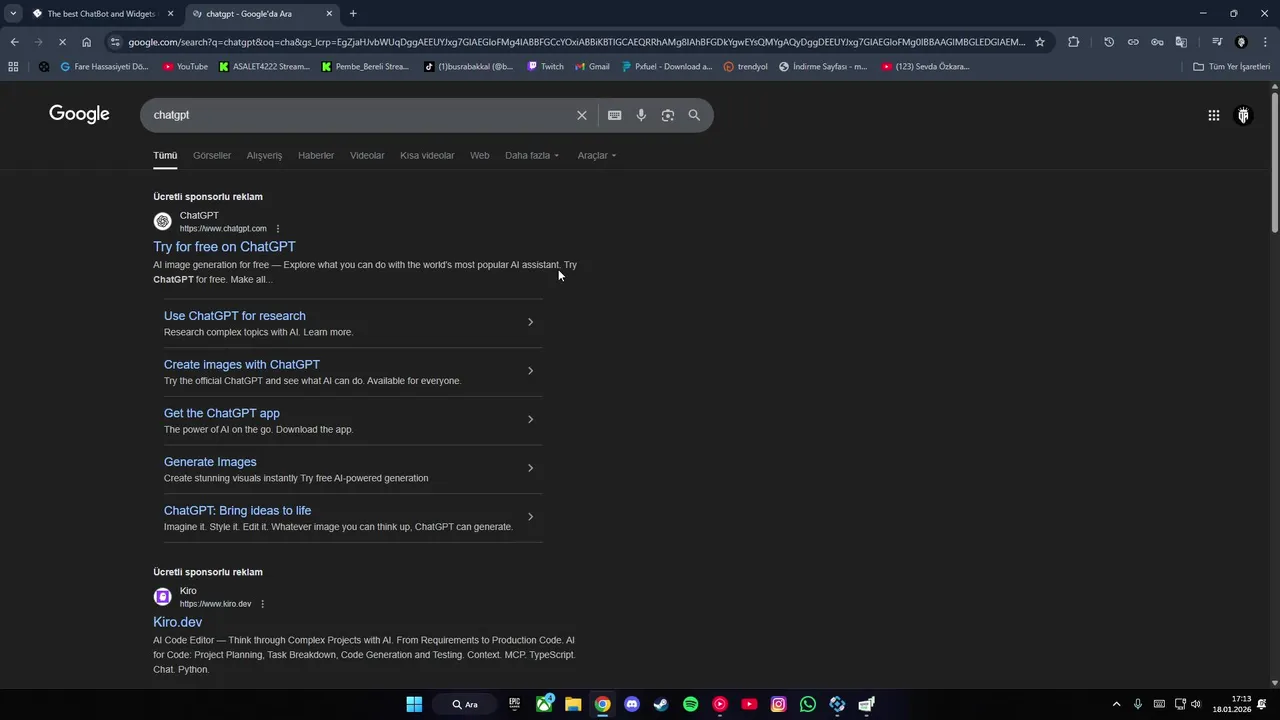The width and height of the screenshot is (1280, 720).
Task: Stop loading the page
Action: [62, 42]
